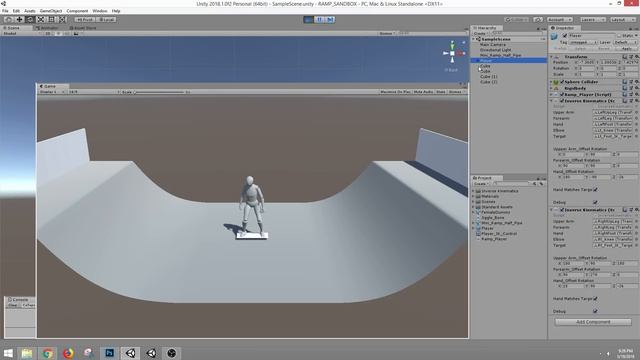
Task: Select Ramp_Player script in Project
Action: click(494, 239)
